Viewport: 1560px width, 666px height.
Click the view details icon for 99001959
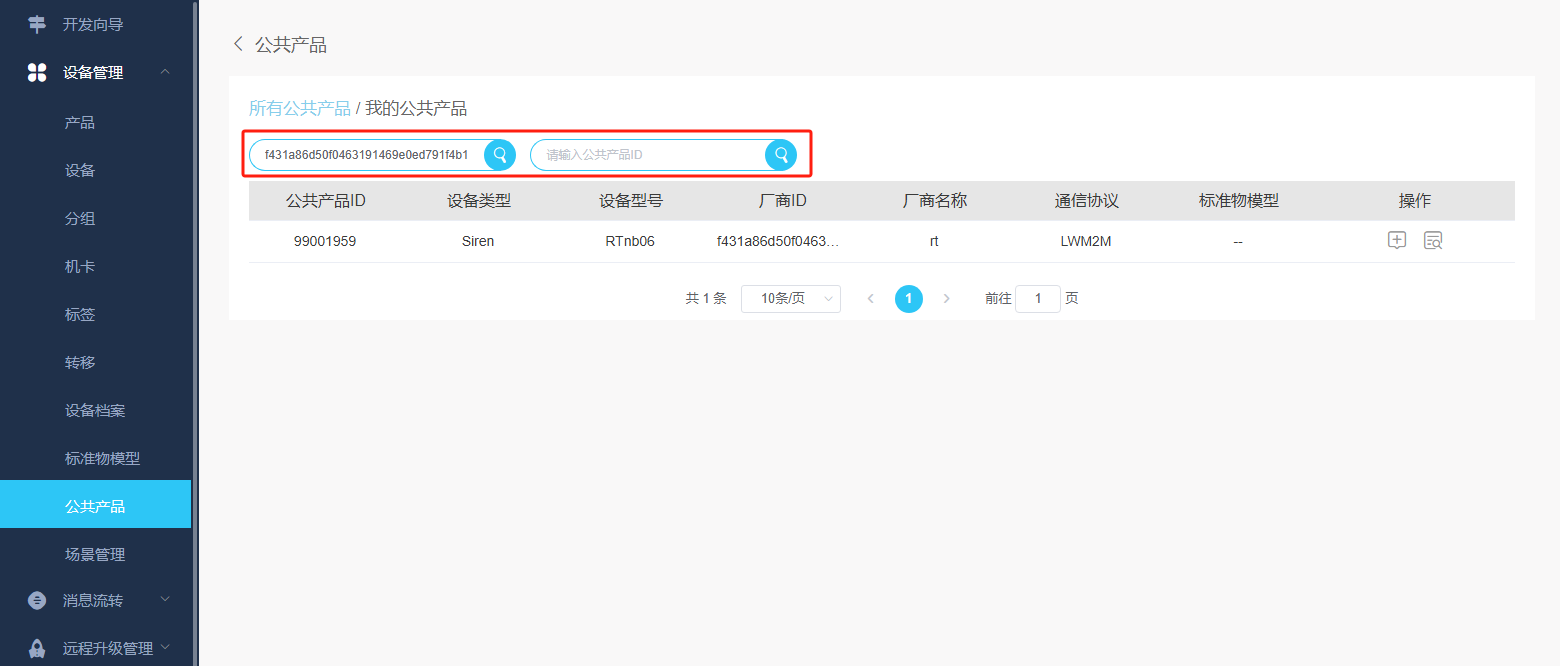pyautogui.click(x=1433, y=240)
